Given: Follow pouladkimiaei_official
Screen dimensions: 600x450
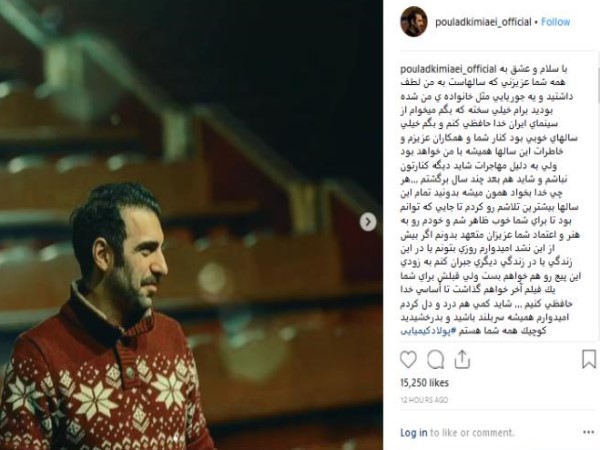Looking at the screenshot, I should pyautogui.click(x=556, y=22).
